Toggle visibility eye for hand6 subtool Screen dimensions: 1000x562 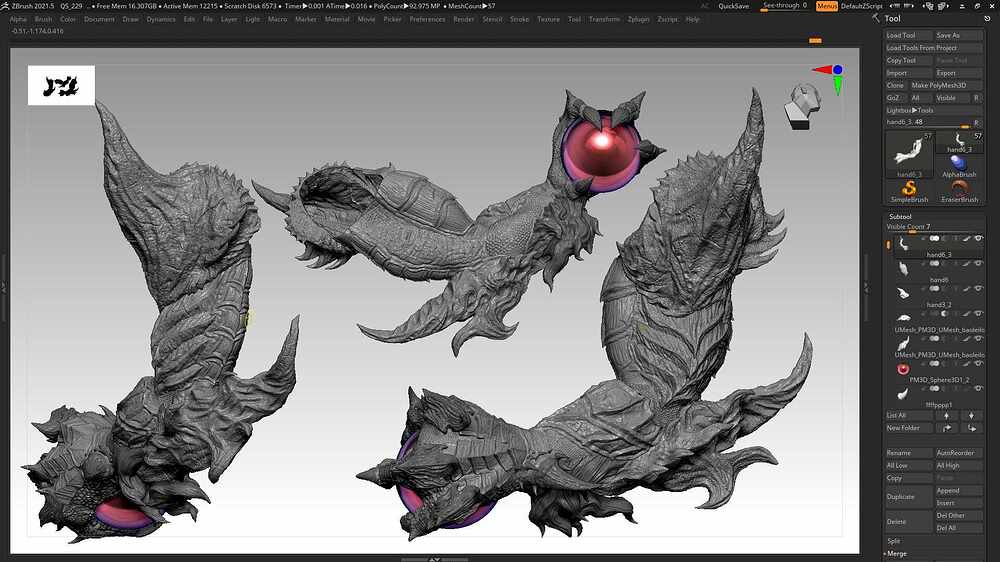[978, 263]
